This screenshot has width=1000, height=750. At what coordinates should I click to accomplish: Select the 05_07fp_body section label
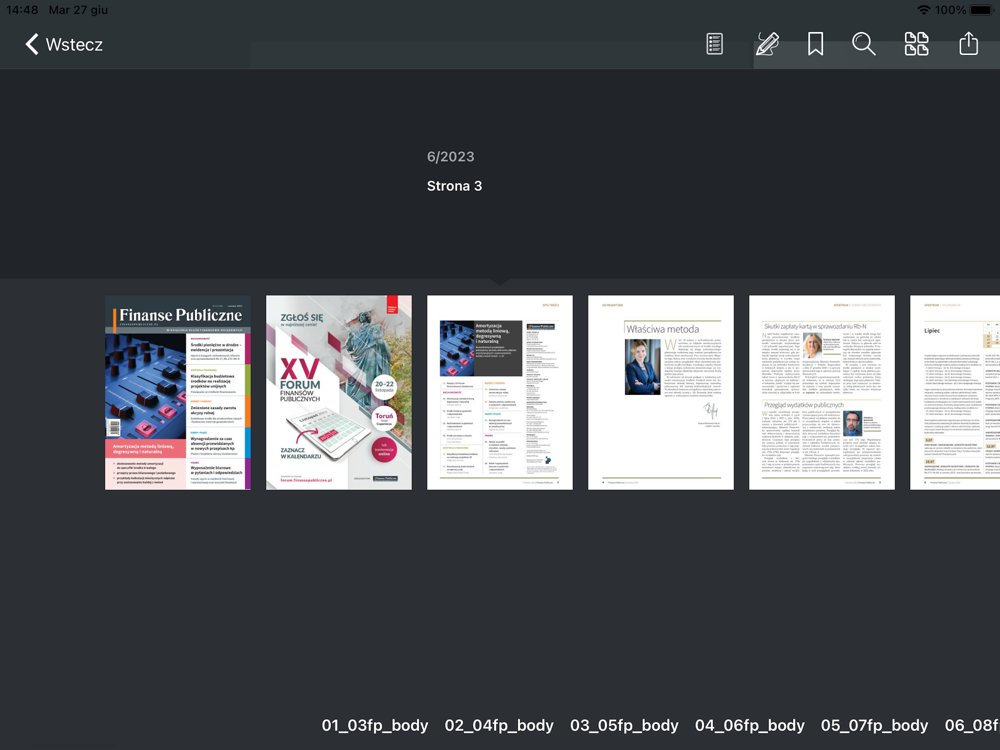point(874,725)
